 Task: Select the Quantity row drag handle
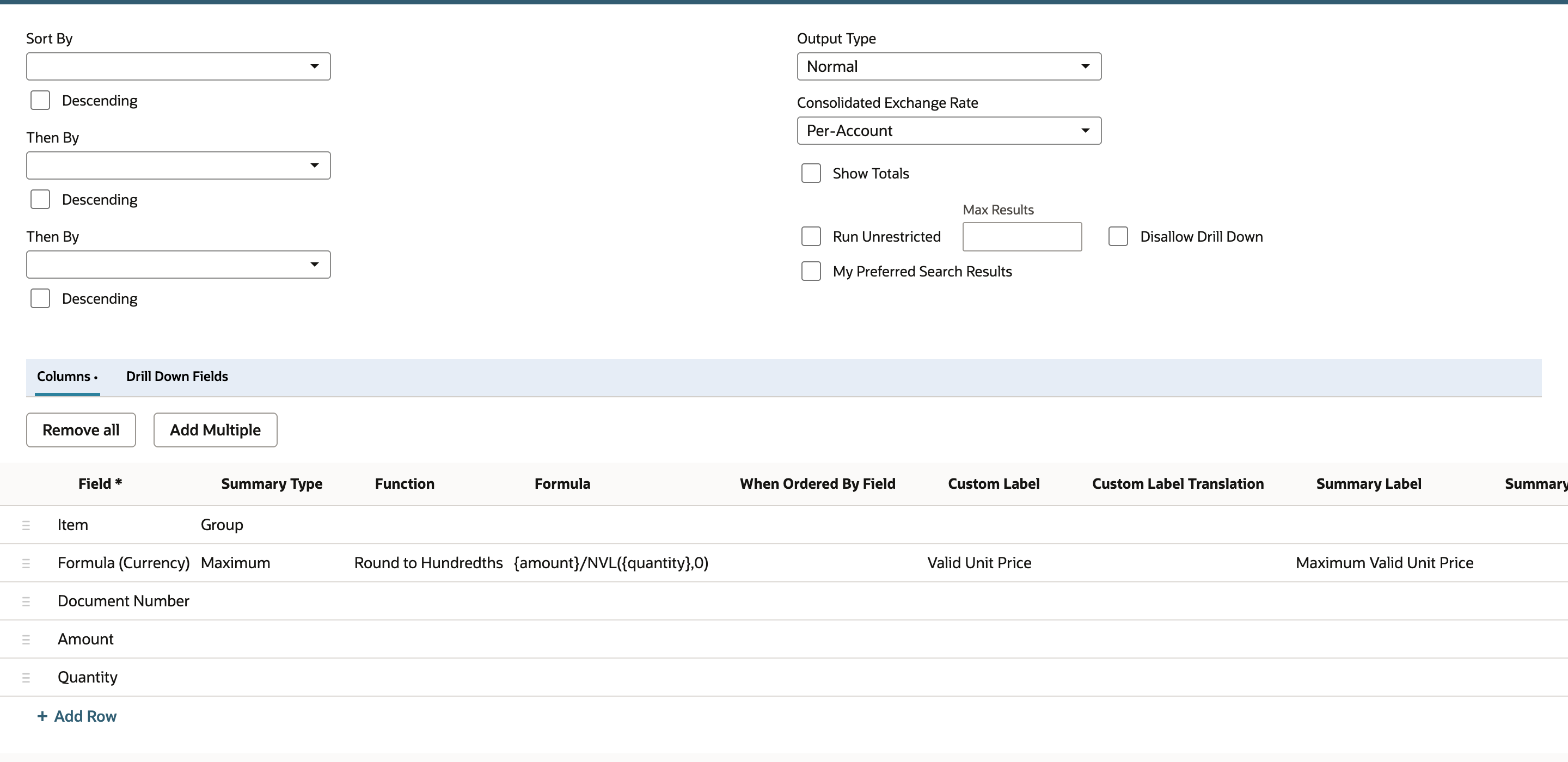pos(26,678)
